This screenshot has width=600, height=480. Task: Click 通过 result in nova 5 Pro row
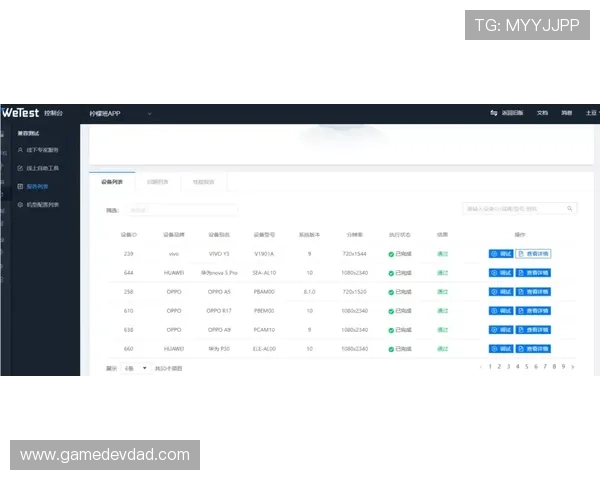click(443, 273)
